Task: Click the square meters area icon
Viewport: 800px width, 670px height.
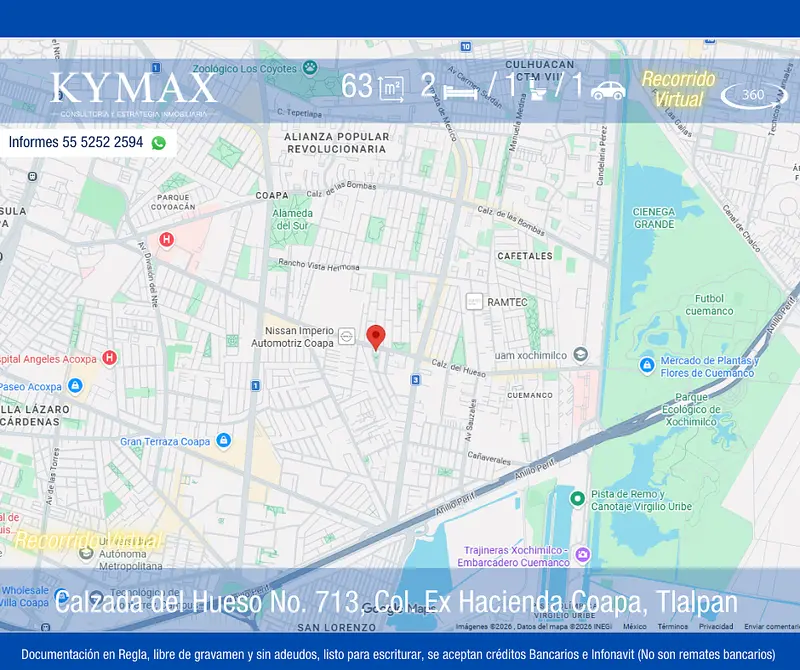Action: click(391, 88)
